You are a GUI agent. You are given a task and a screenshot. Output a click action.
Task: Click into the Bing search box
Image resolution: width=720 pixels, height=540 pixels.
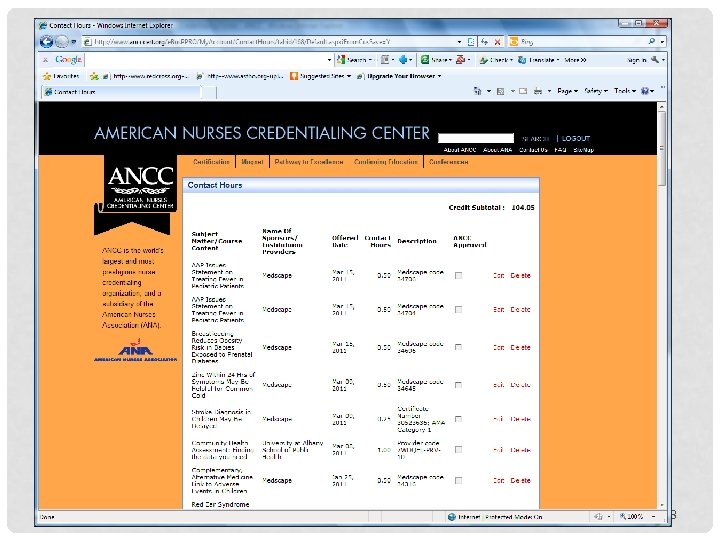(582, 41)
